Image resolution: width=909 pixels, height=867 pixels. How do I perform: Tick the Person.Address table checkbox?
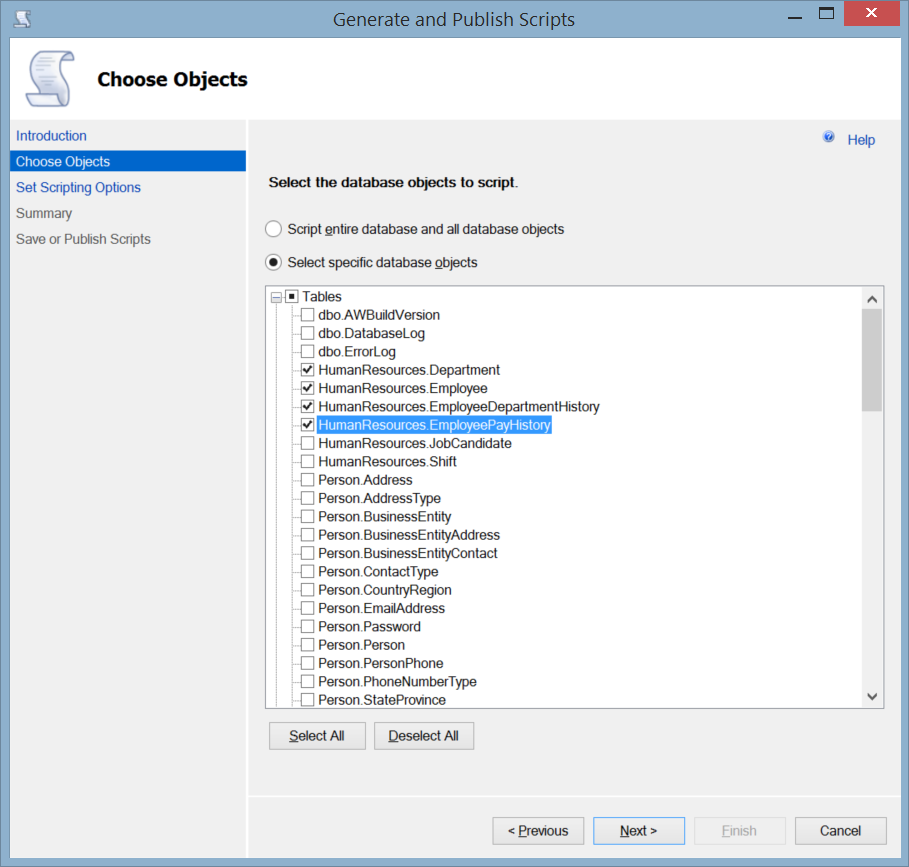308,480
